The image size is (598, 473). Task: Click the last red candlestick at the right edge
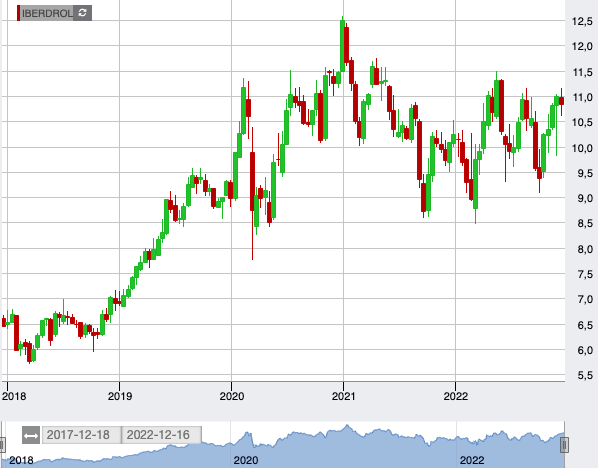[x=561, y=101]
